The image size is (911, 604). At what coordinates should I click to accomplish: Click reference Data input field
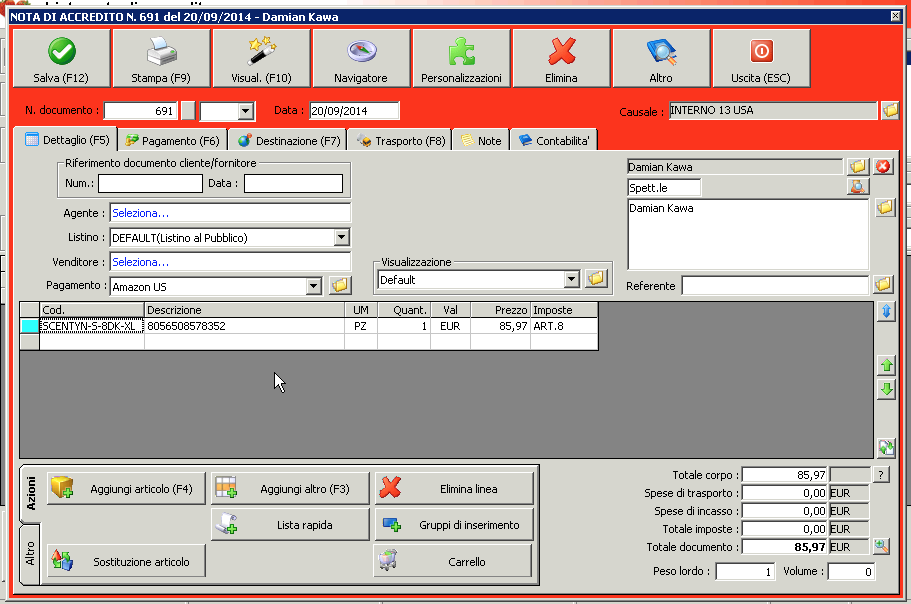(293, 183)
